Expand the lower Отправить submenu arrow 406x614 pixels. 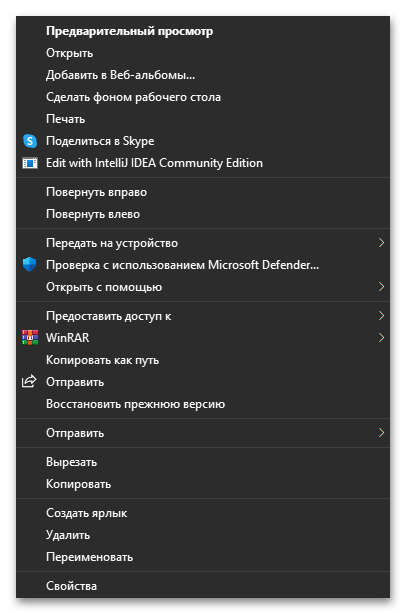point(381,433)
